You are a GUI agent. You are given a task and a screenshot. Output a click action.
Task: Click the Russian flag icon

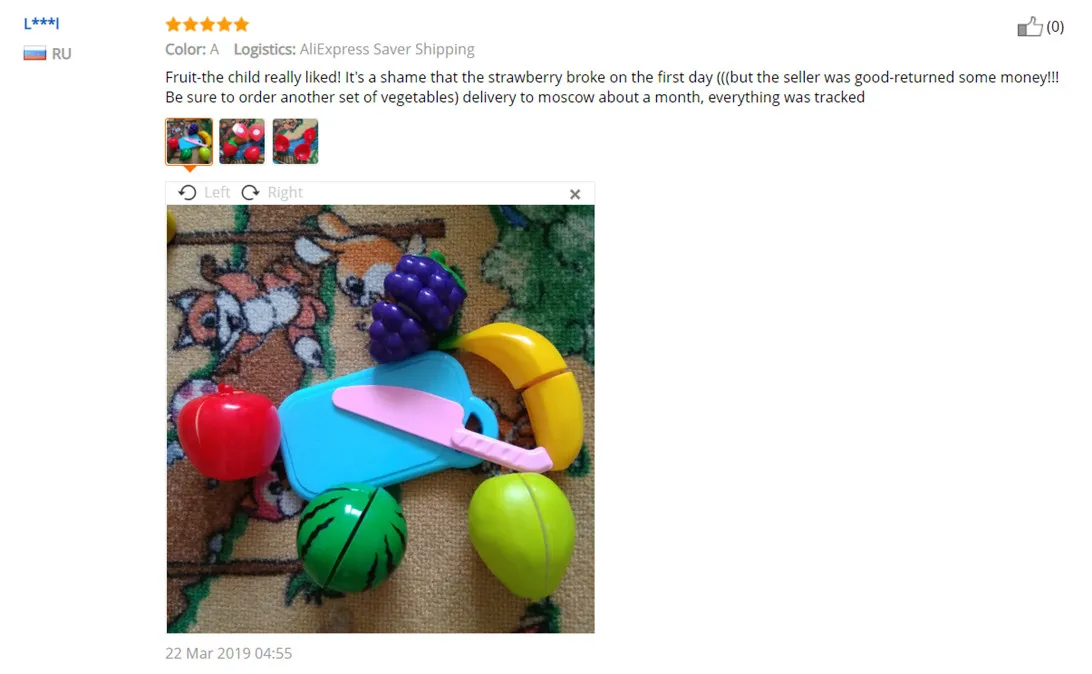point(35,54)
